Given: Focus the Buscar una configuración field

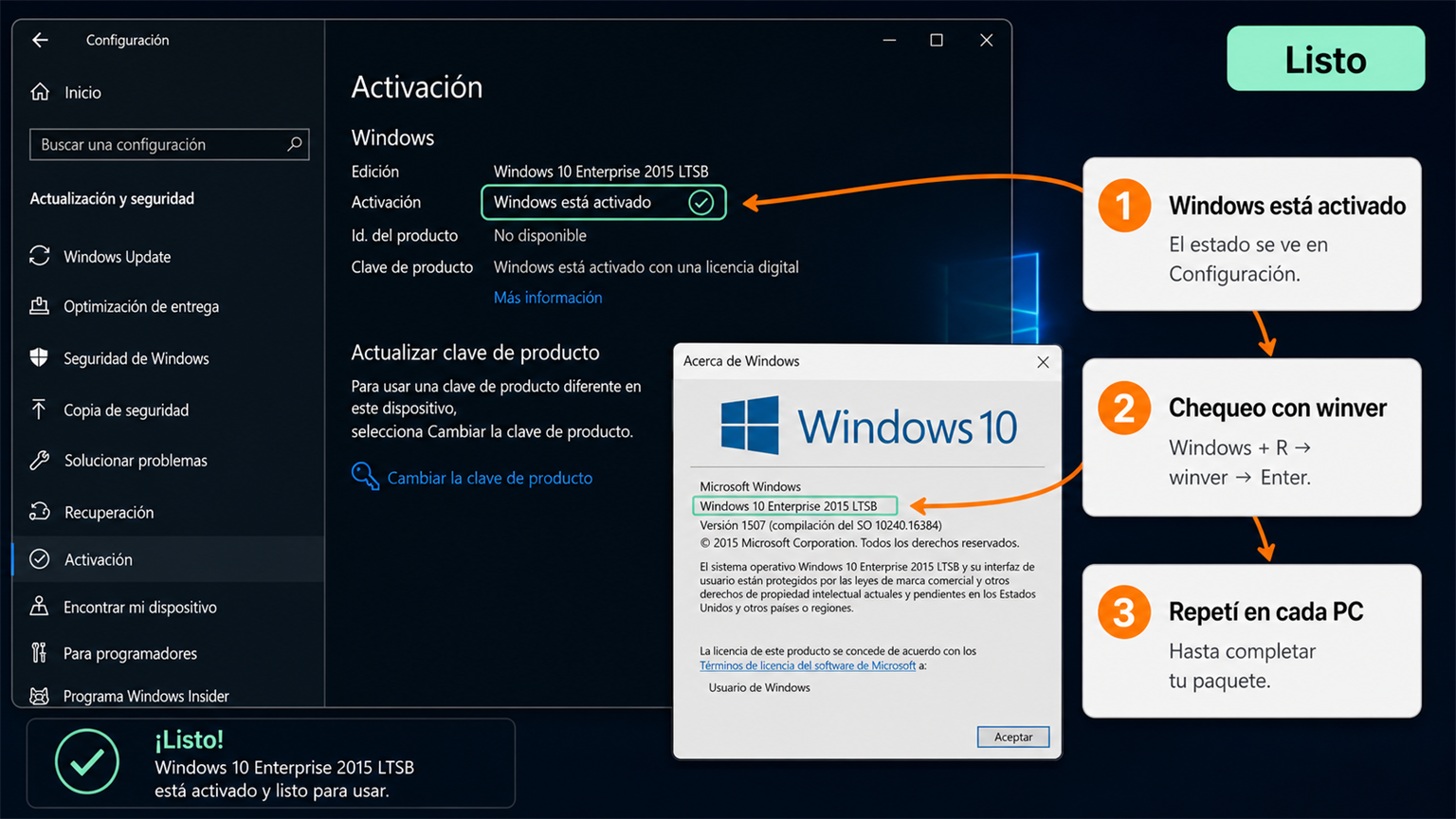Looking at the screenshot, I should [169, 144].
